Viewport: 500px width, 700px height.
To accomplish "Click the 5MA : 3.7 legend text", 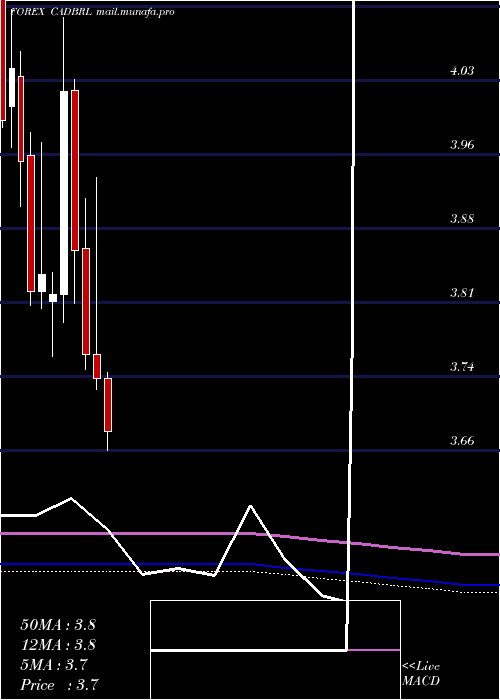I will click(x=54, y=665).
